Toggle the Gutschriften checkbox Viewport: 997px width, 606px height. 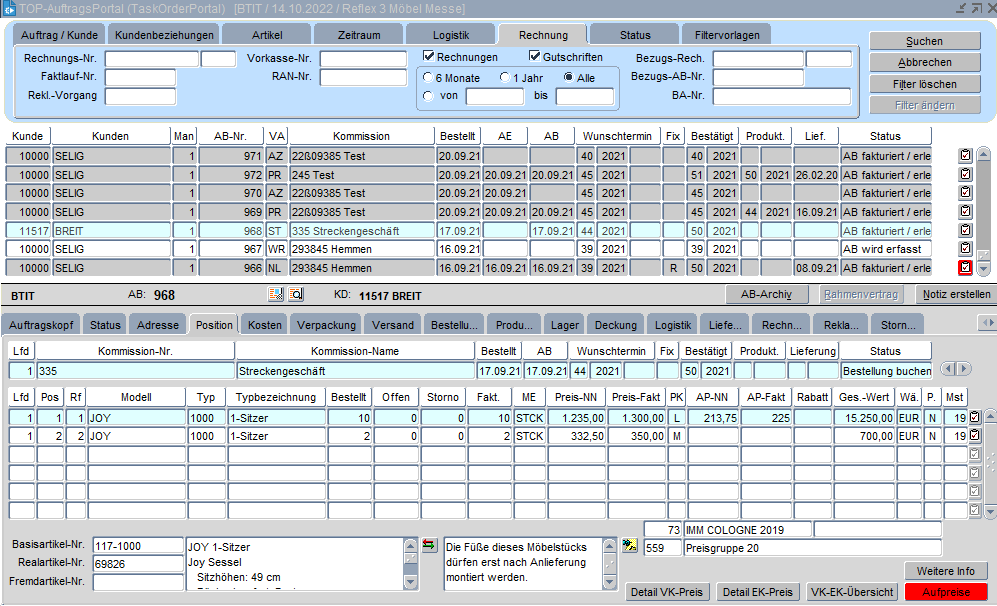coord(535,57)
